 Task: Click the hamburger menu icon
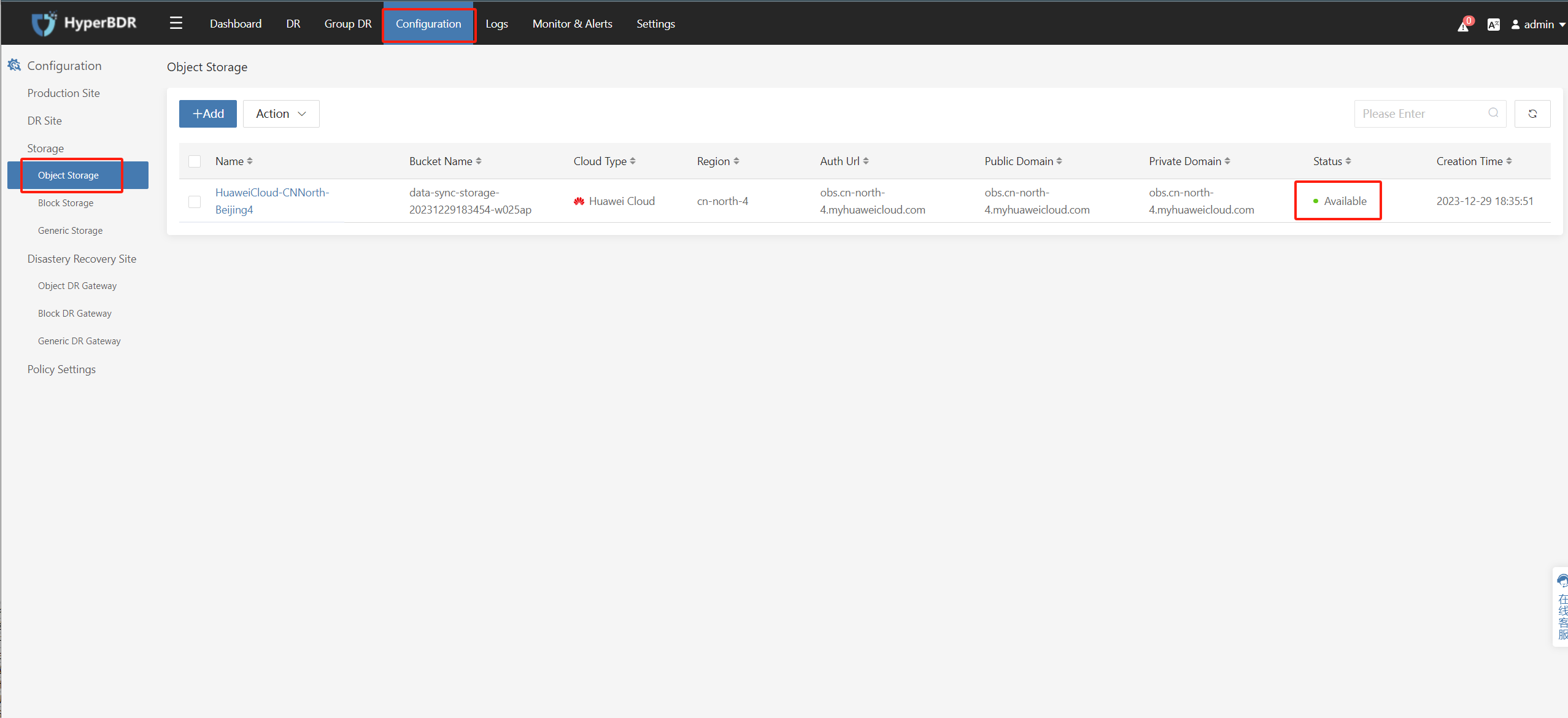176,23
